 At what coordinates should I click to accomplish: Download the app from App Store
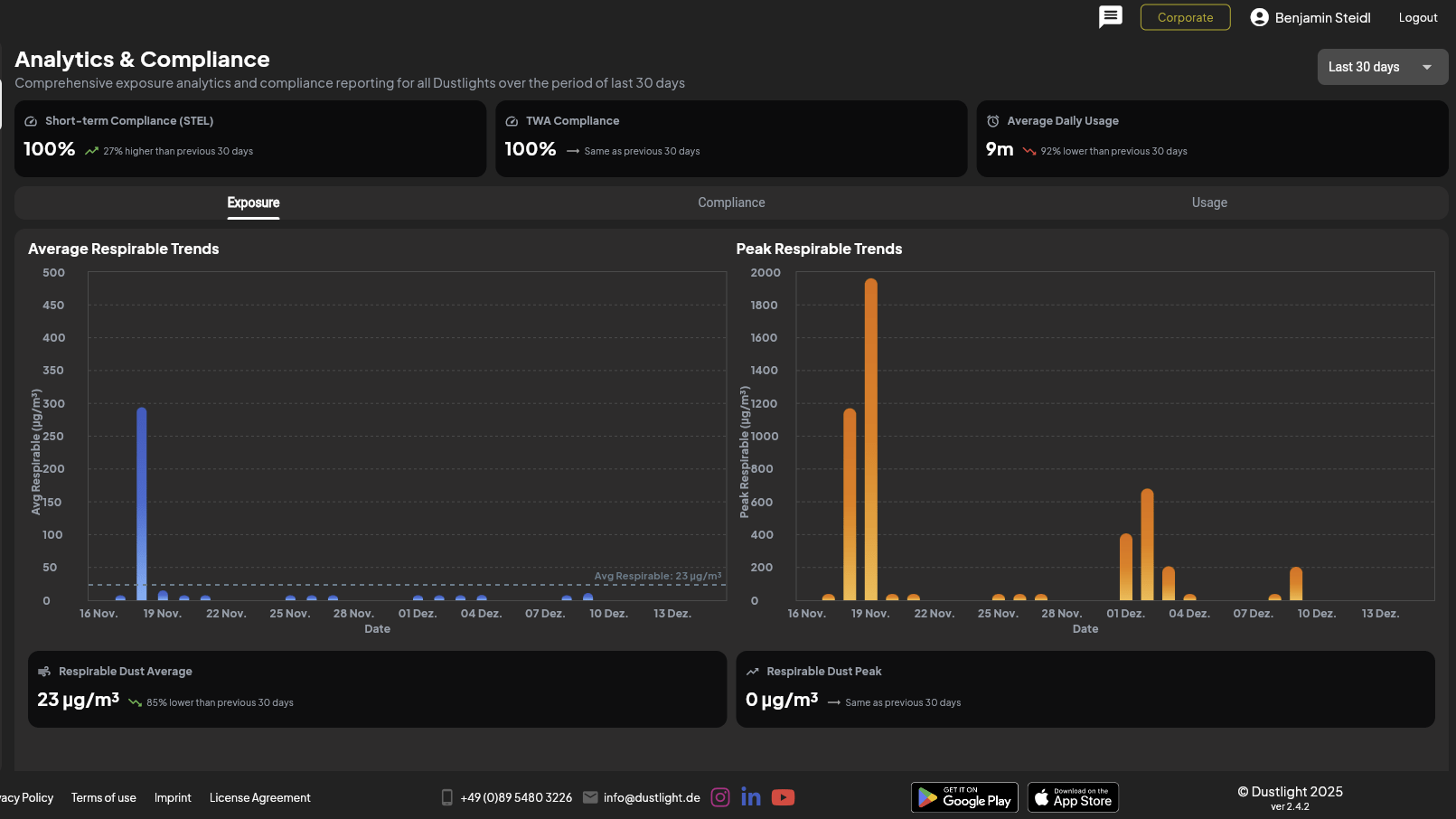1073,797
